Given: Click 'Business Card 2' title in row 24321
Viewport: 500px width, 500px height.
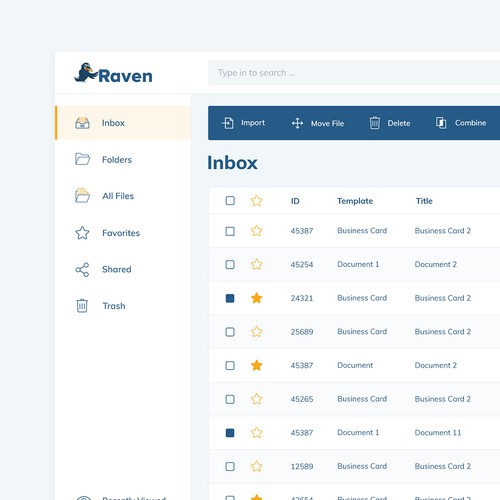Looking at the screenshot, I should 443,298.
